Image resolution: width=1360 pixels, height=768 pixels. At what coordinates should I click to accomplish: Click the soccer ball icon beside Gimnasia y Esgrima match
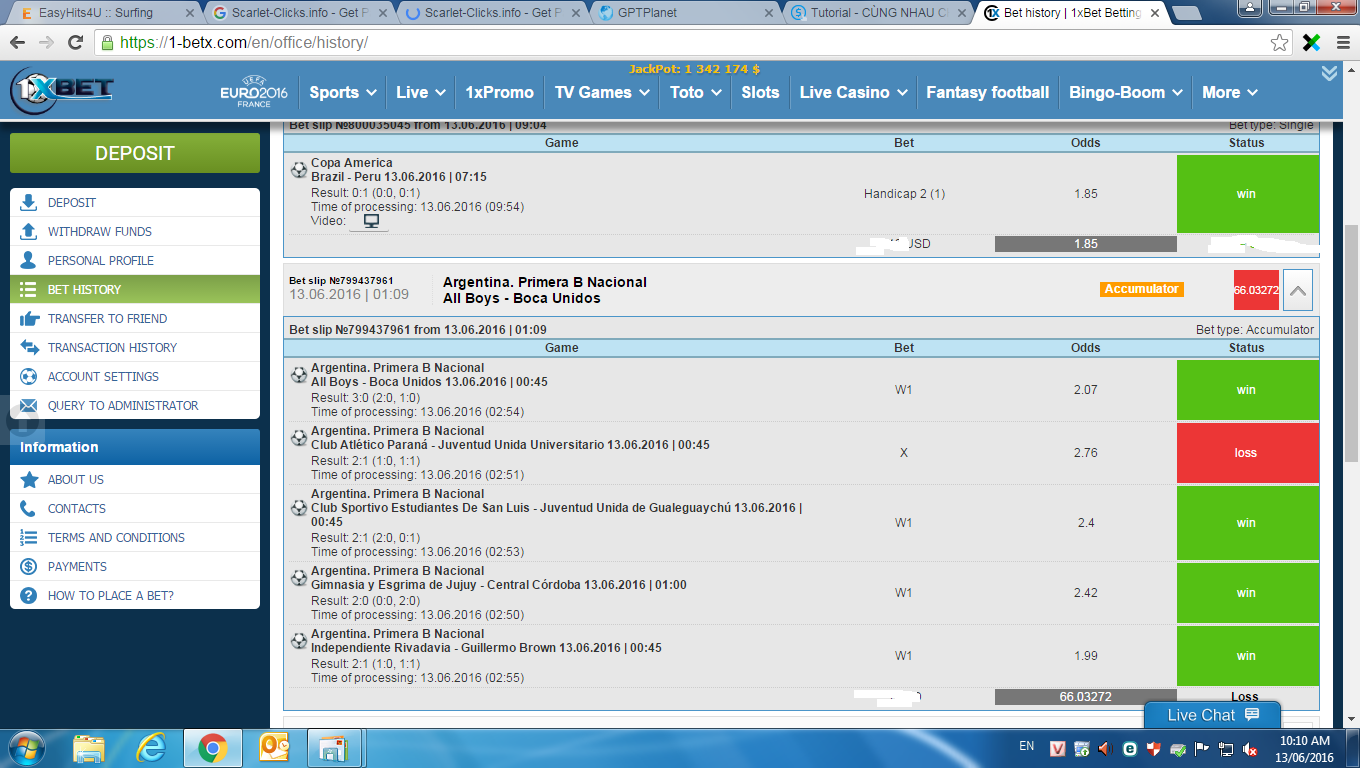299,578
